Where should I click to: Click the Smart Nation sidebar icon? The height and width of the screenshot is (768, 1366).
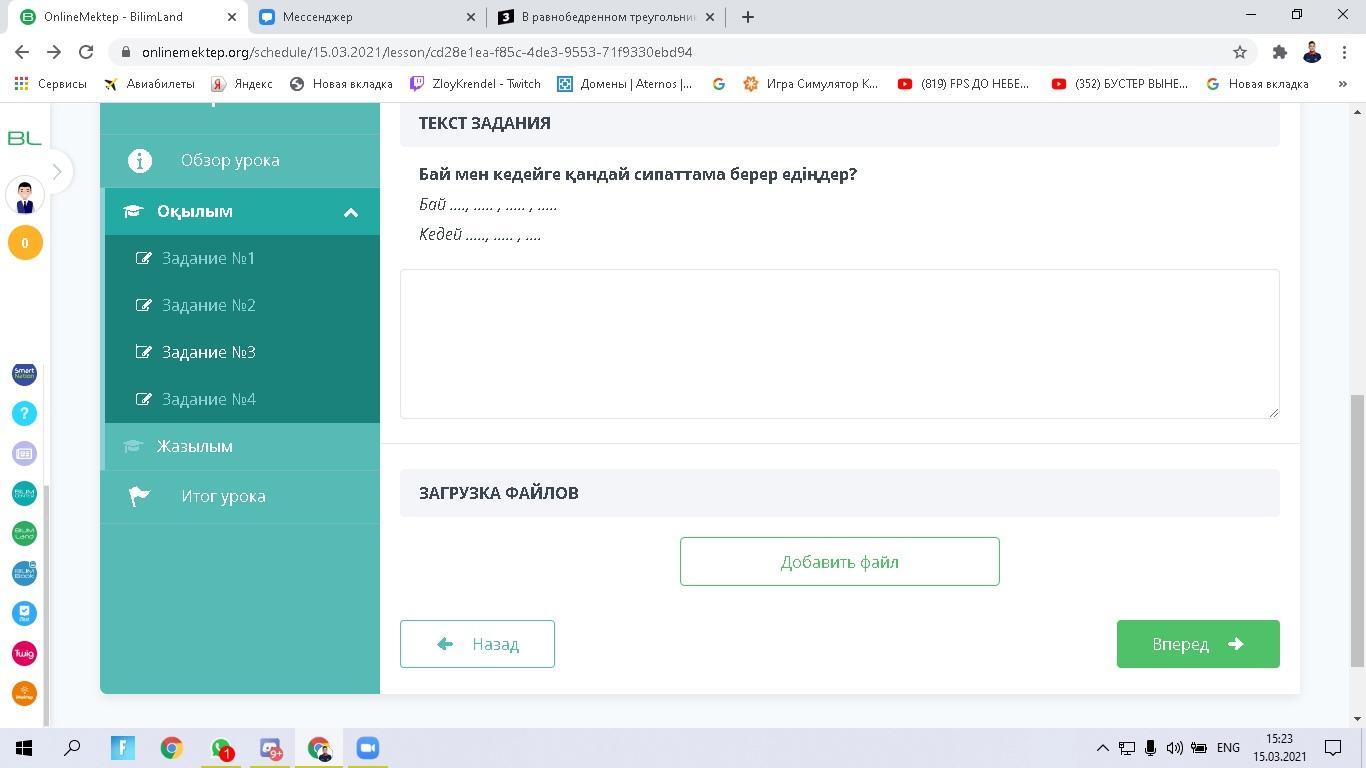24,373
